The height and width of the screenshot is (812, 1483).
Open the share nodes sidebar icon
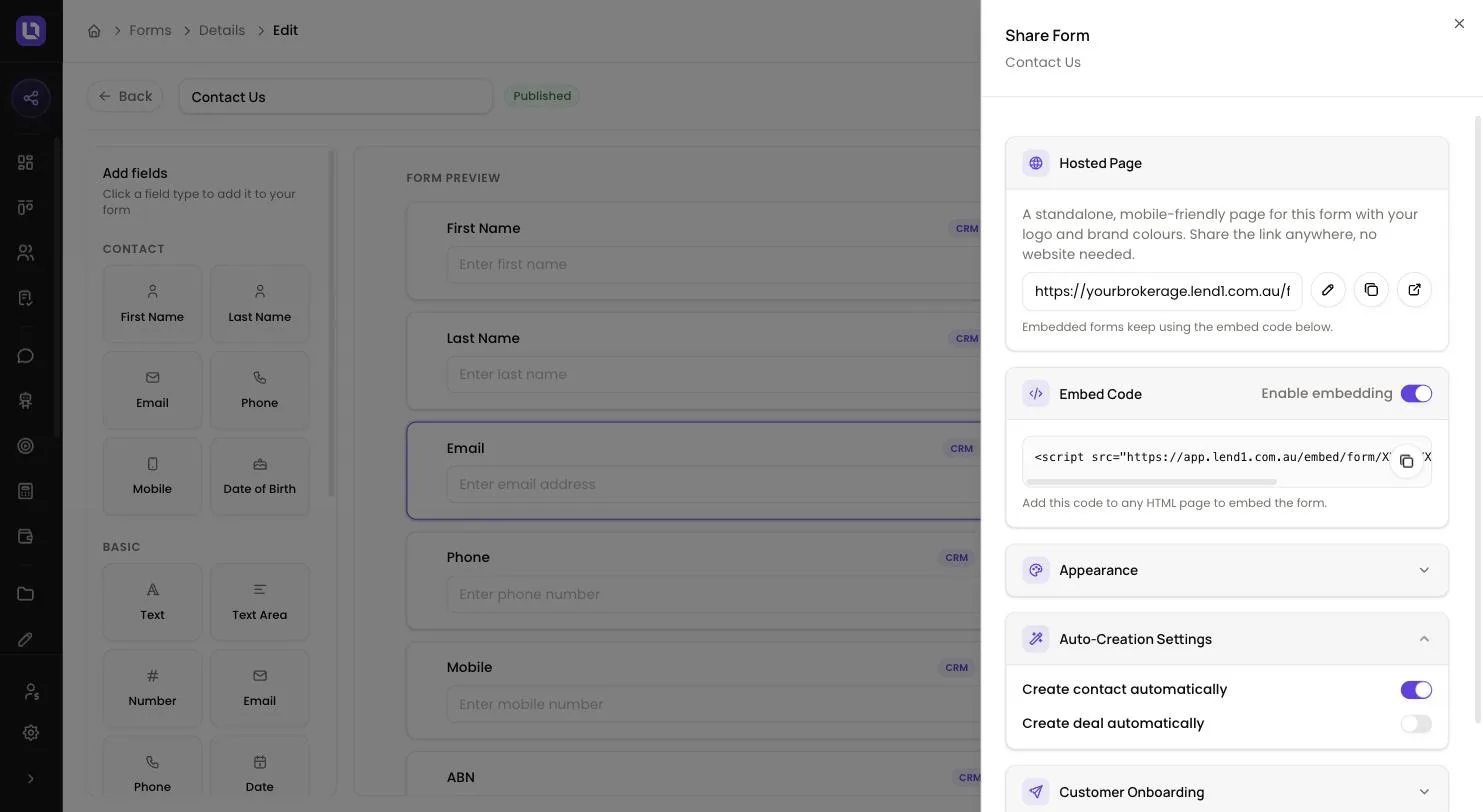pyautogui.click(x=31, y=98)
